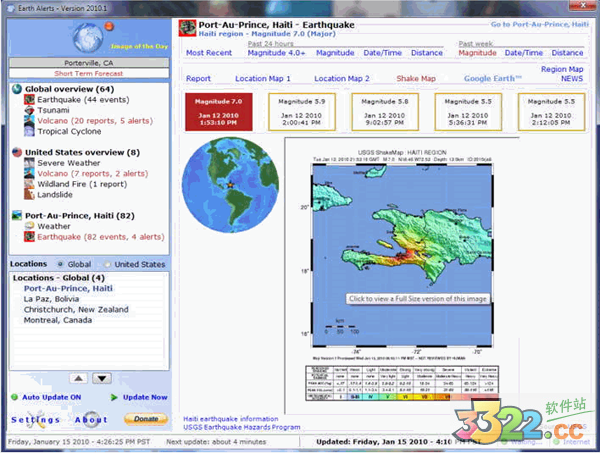The width and height of the screenshot is (600, 453).
Task: Open Haiti earthquake information link
Action: pyautogui.click(x=231, y=419)
